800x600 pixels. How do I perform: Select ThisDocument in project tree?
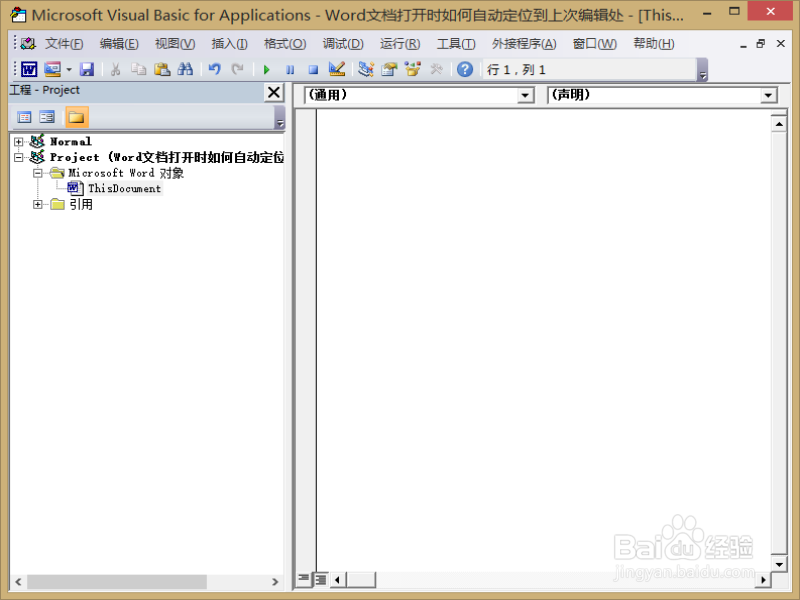pos(124,189)
